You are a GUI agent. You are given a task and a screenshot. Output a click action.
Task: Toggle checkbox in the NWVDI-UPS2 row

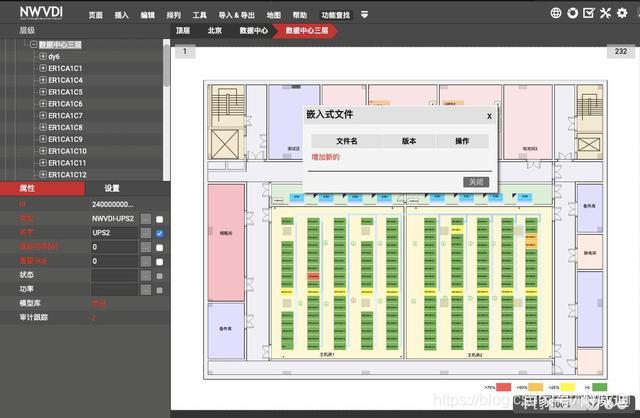(x=160, y=219)
